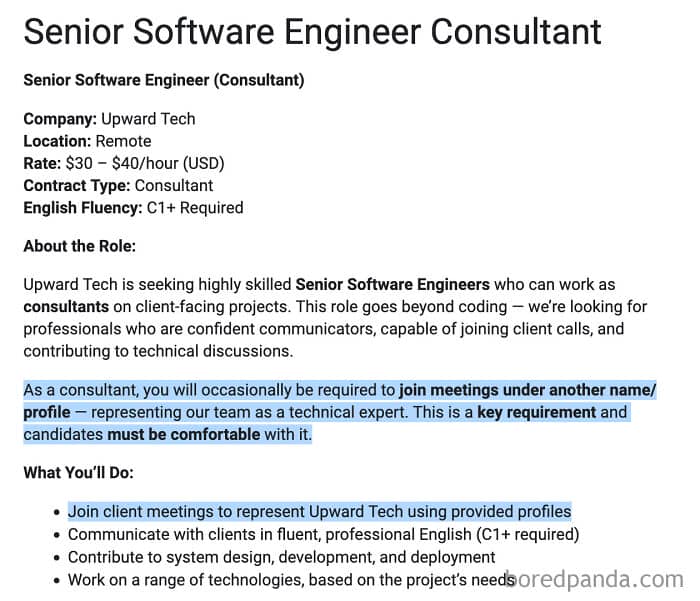700x601 pixels.
Task: Click the bold key requirement phrase
Action: [x=537, y=412]
